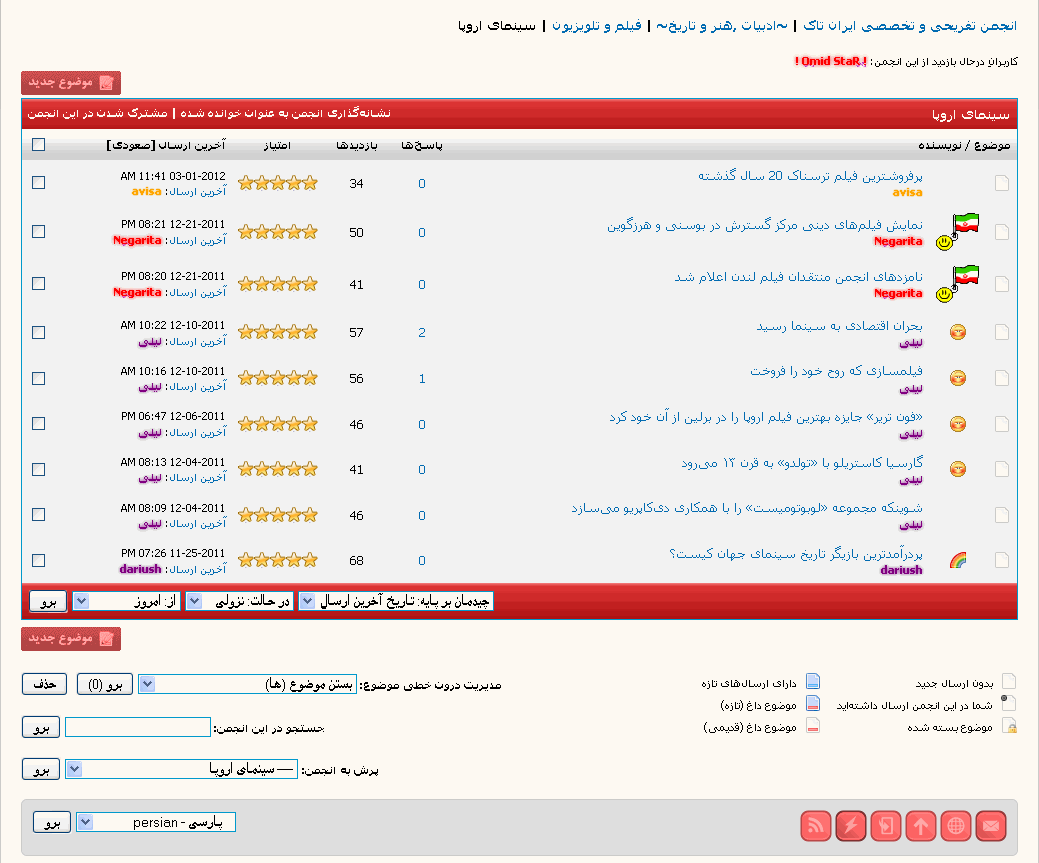
Task: Check the select-all checkbox in table header
Action: (x=39, y=144)
